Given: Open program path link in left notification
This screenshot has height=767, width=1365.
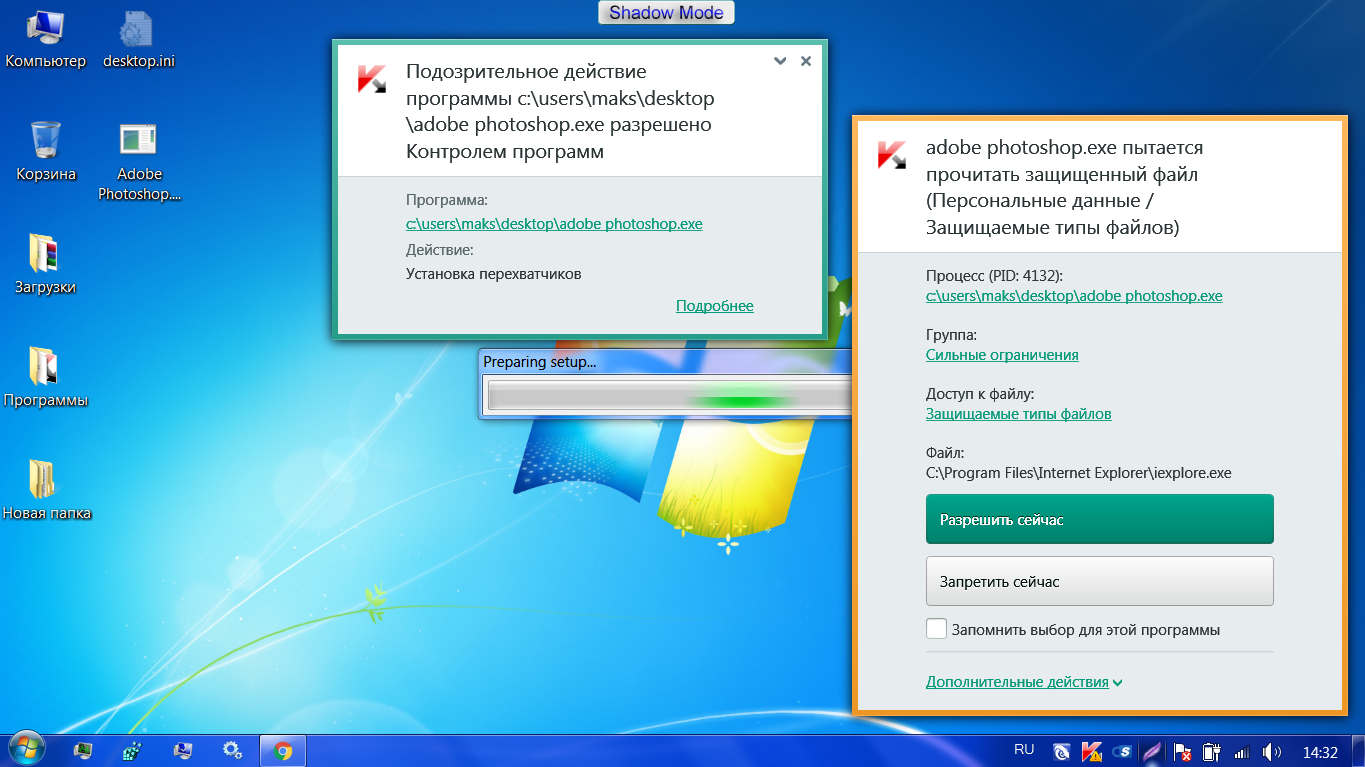Looking at the screenshot, I should 554,224.
